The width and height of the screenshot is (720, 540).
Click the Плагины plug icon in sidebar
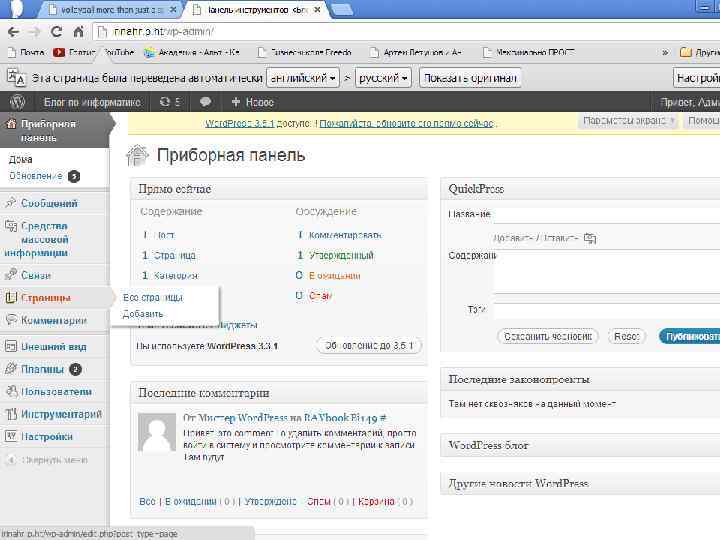coord(11,369)
